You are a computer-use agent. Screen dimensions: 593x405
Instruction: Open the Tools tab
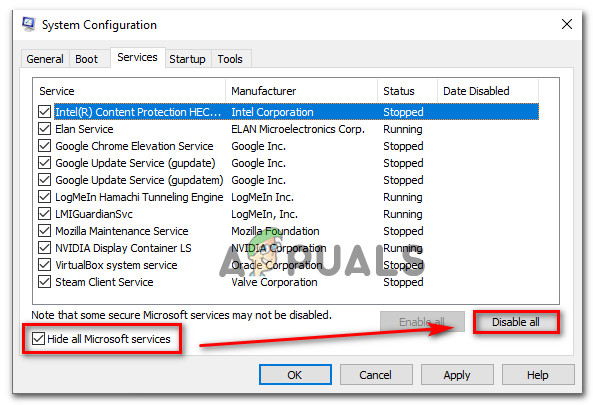[230, 59]
